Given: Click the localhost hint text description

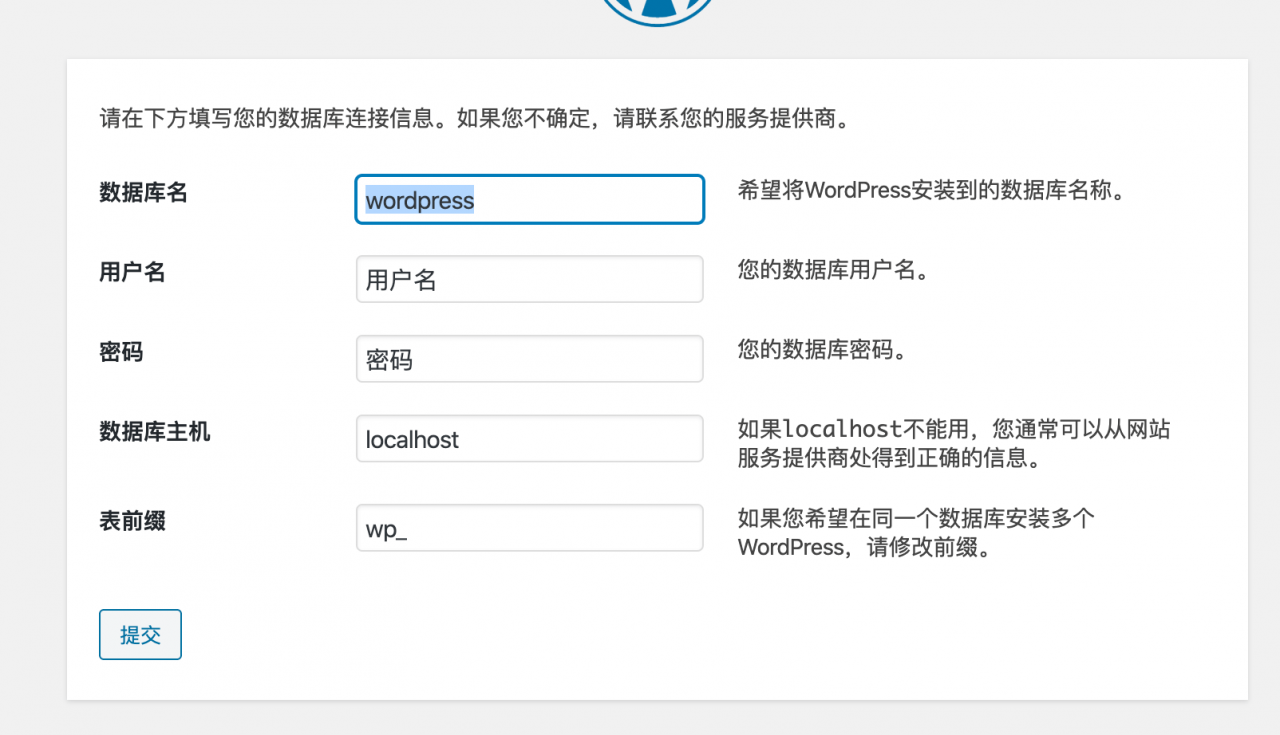Looking at the screenshot, I should 954,444.
